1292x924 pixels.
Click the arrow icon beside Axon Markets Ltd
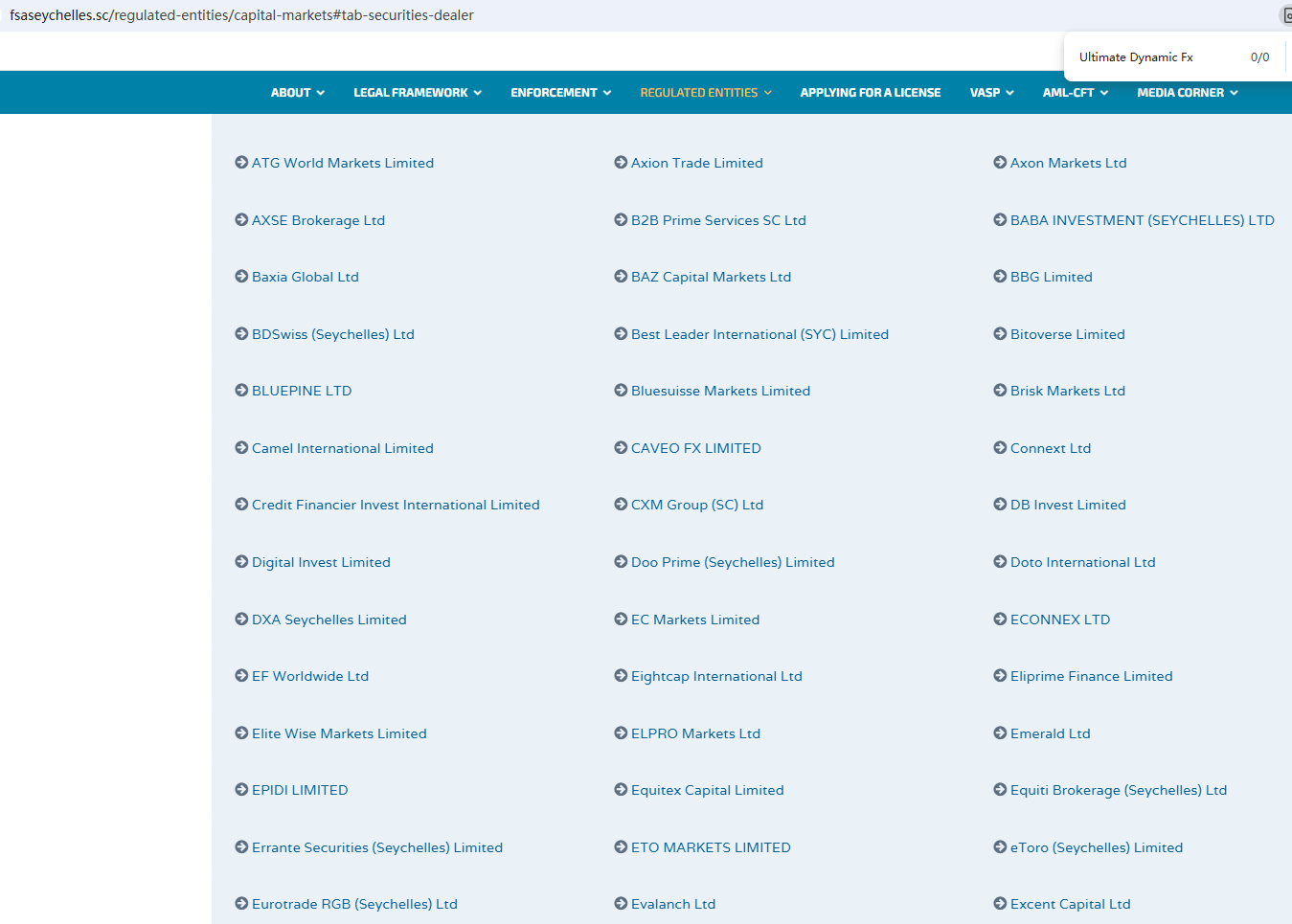click(1000, 163)
